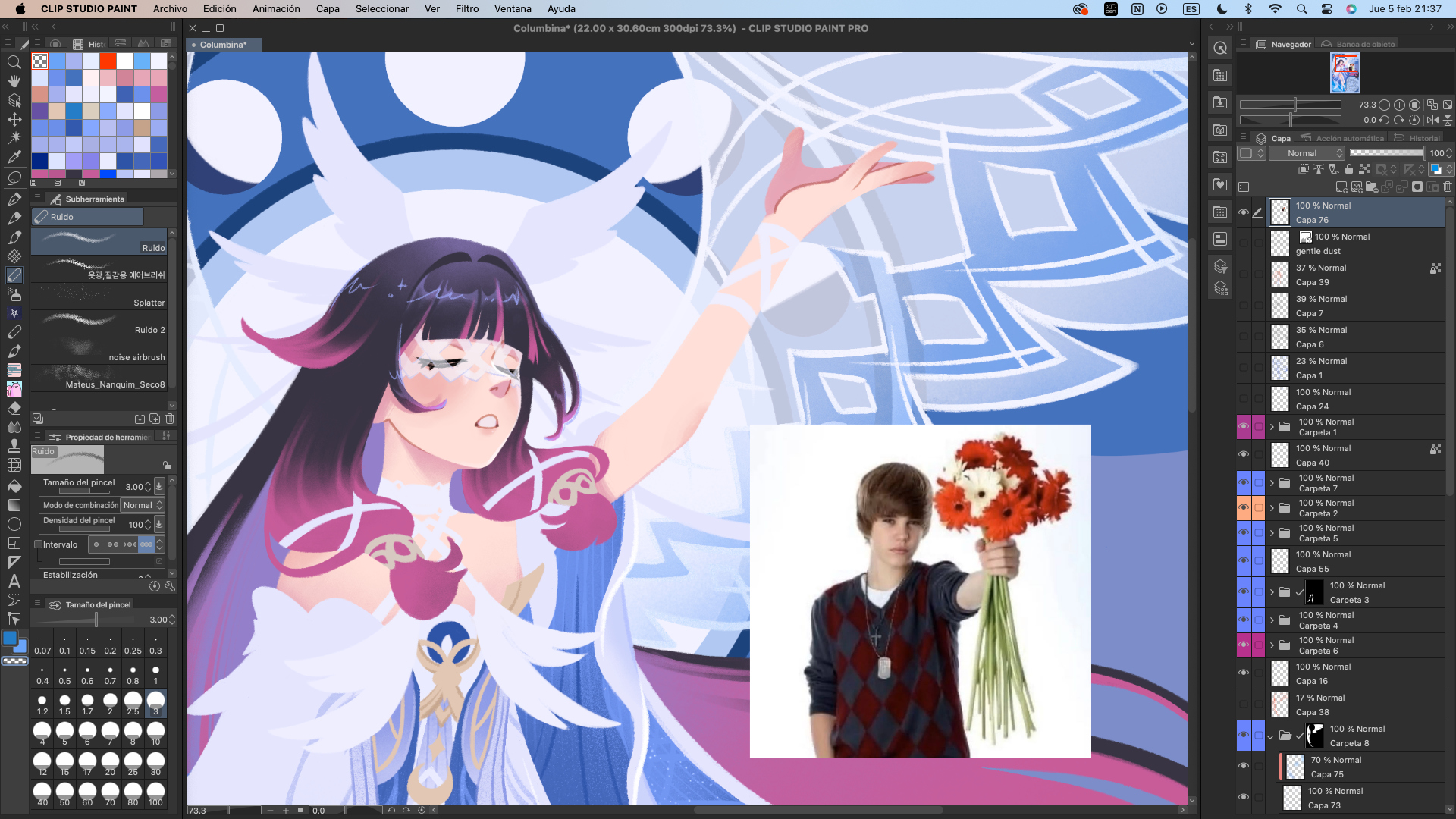Select the Figure ellipse tool

coord(14,524)
